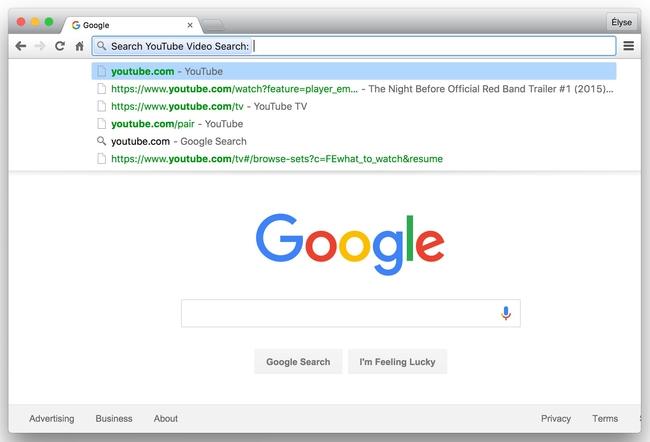The height and width of the screenshot is (442, 650).
Task: Maximize the window with the green button
Action: point(49,22)
